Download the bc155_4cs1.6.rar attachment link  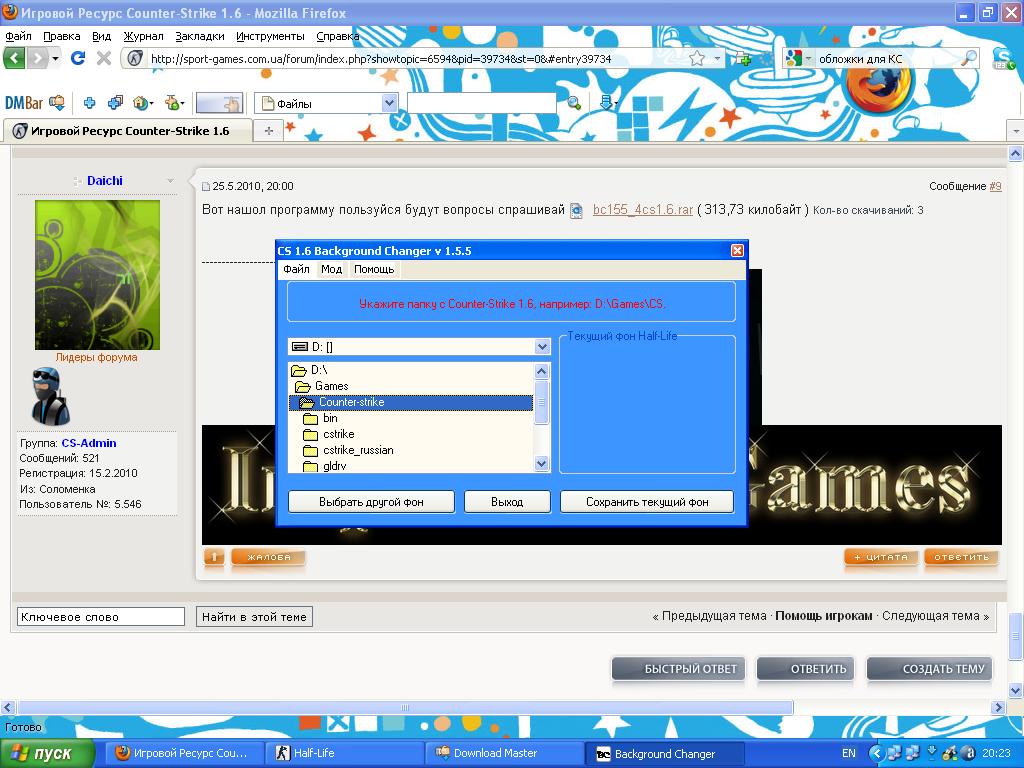(643, 210)
